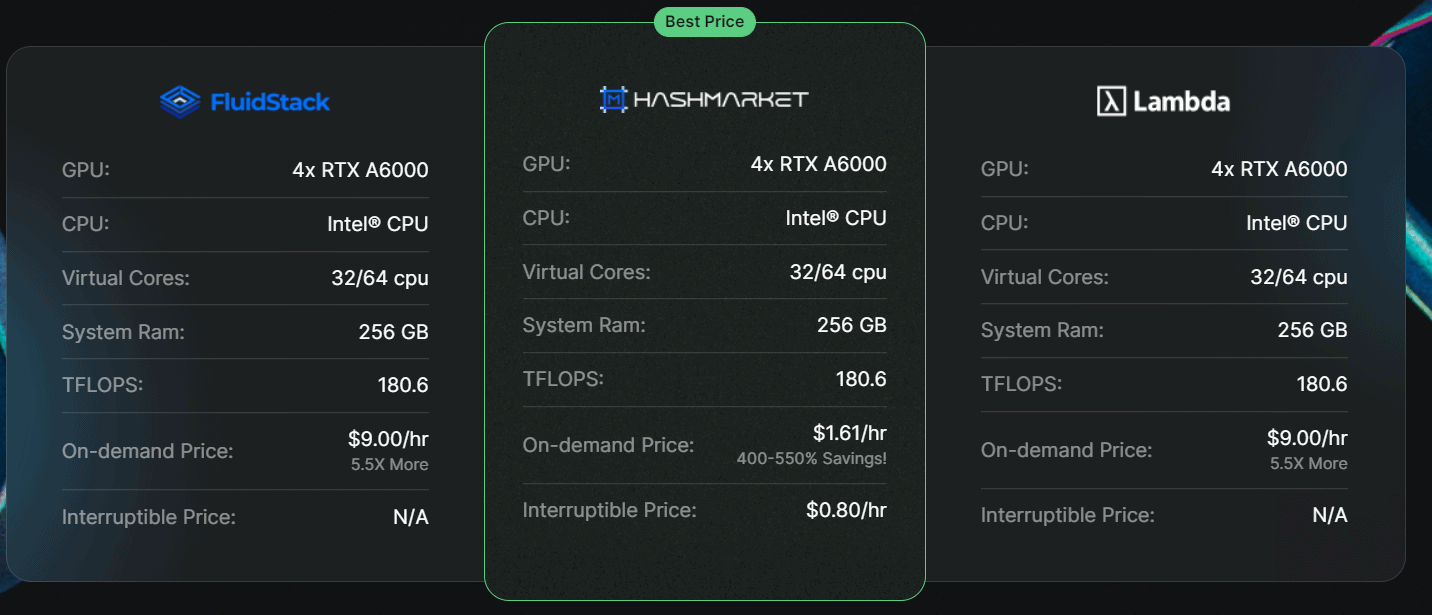Click FluidStack TFLOPS 180.6 value
Image resolution: width=1432 pixels, height=615 pixels.
403,385
